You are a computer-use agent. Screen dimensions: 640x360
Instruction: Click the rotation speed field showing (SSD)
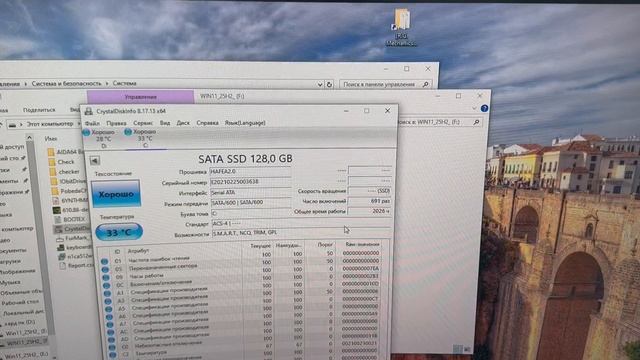[370, 191]
